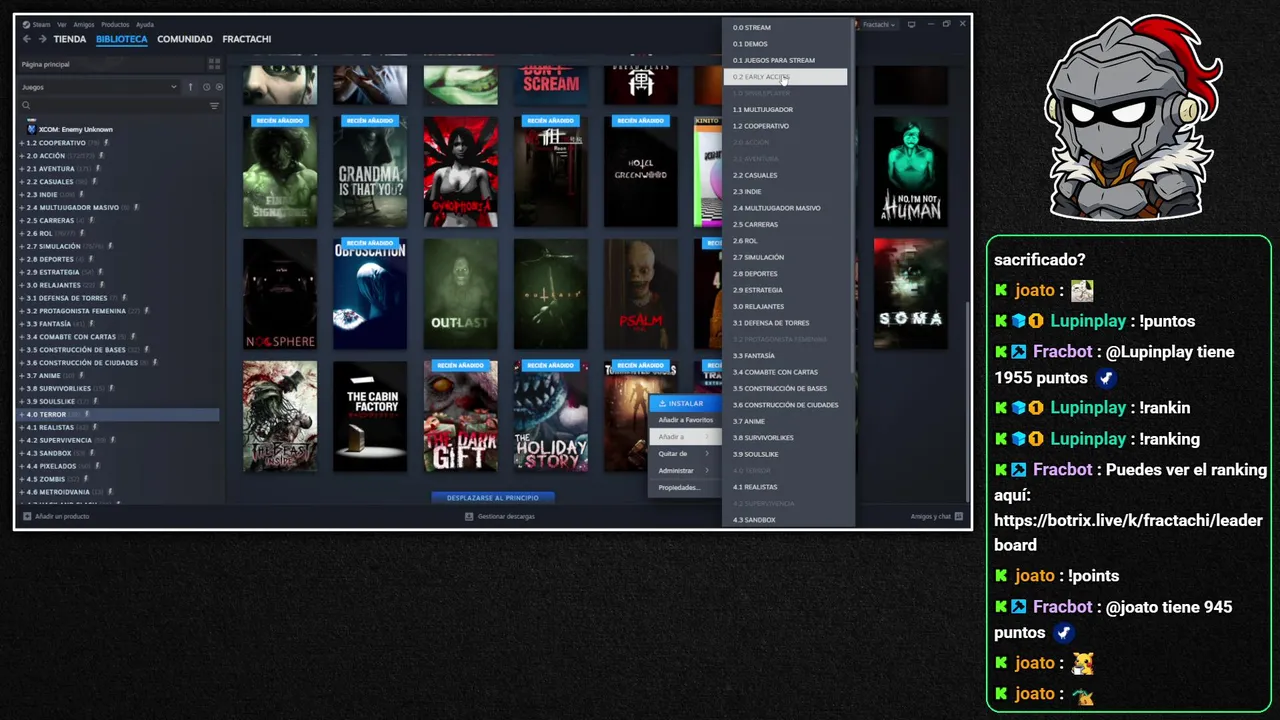Open the FRACTACHI profile tab
Image resolution: width=1280 pixels, height=720 pixels.
pos(247,39)
